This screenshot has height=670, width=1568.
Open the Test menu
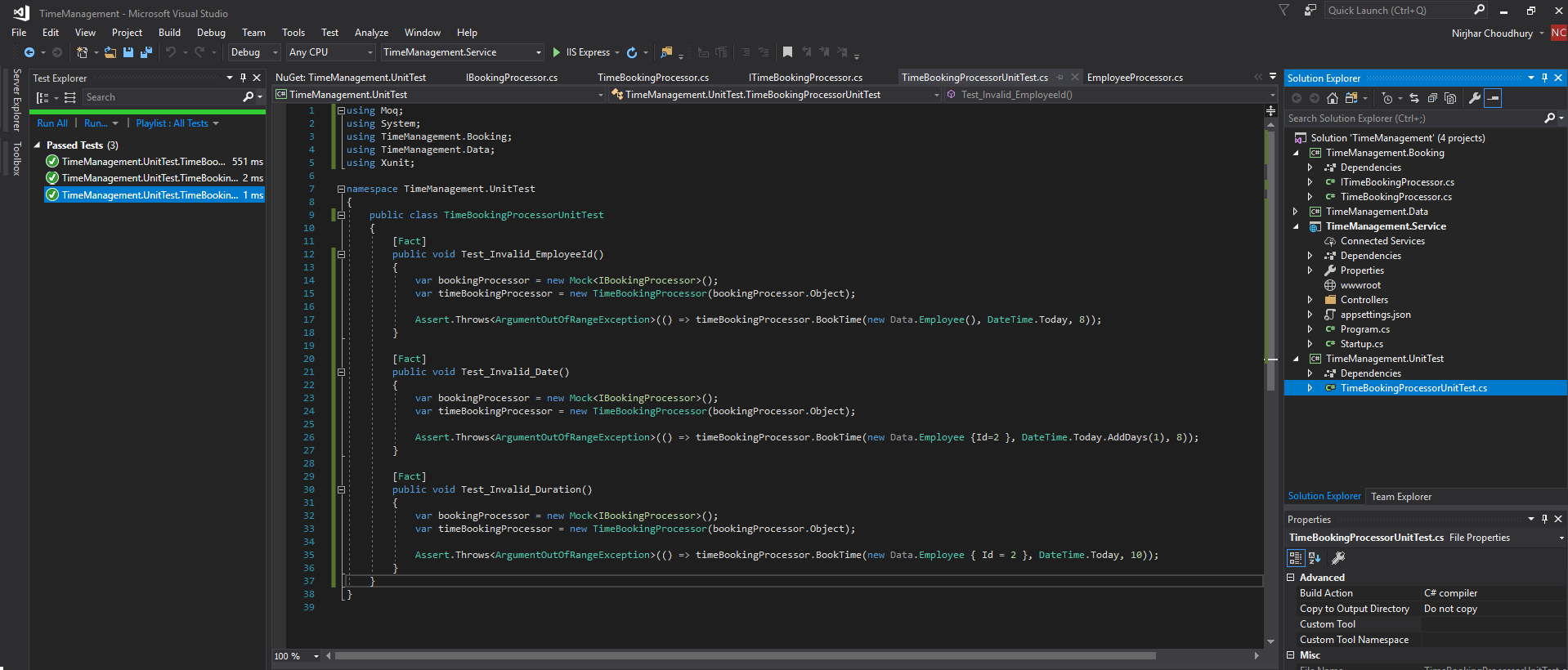329,33
